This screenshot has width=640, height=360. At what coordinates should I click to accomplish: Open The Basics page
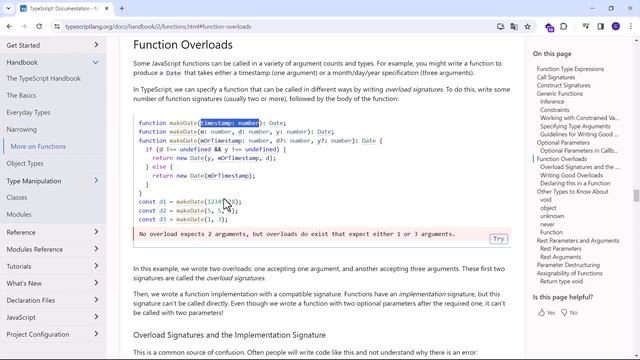[21, 96]
